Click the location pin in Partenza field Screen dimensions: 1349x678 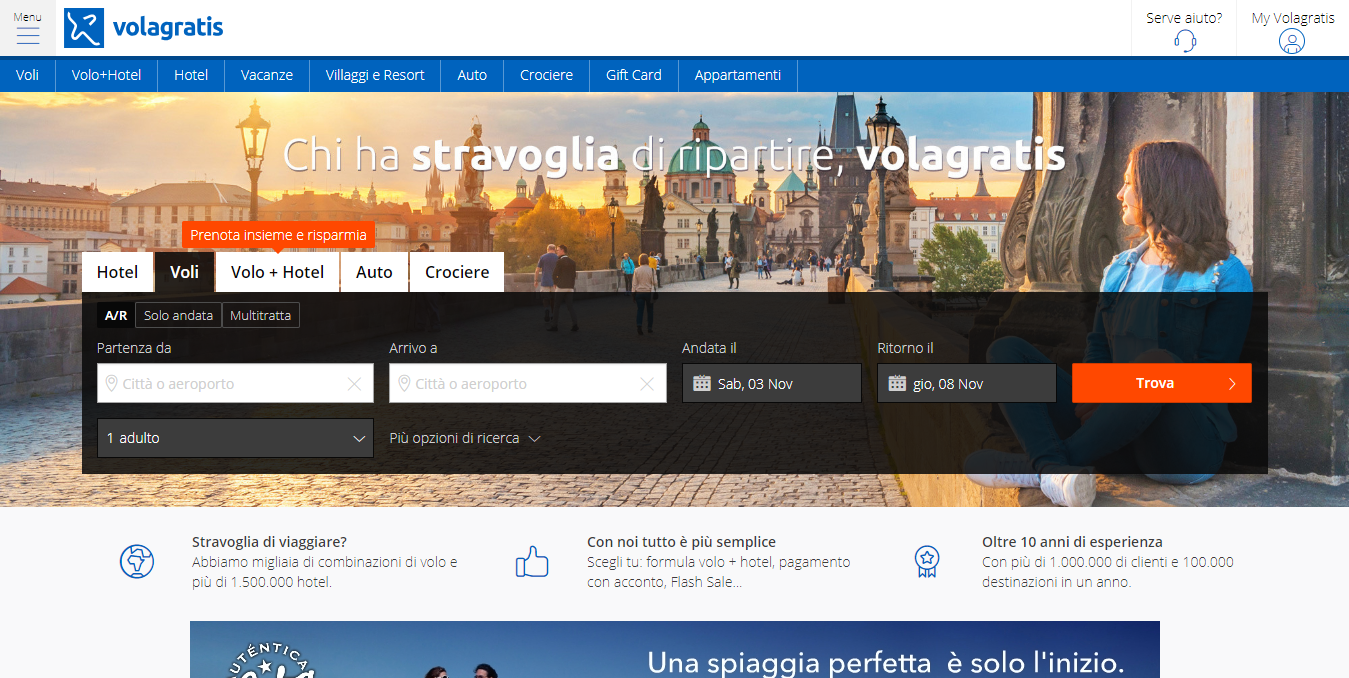(x=110, y=383)
